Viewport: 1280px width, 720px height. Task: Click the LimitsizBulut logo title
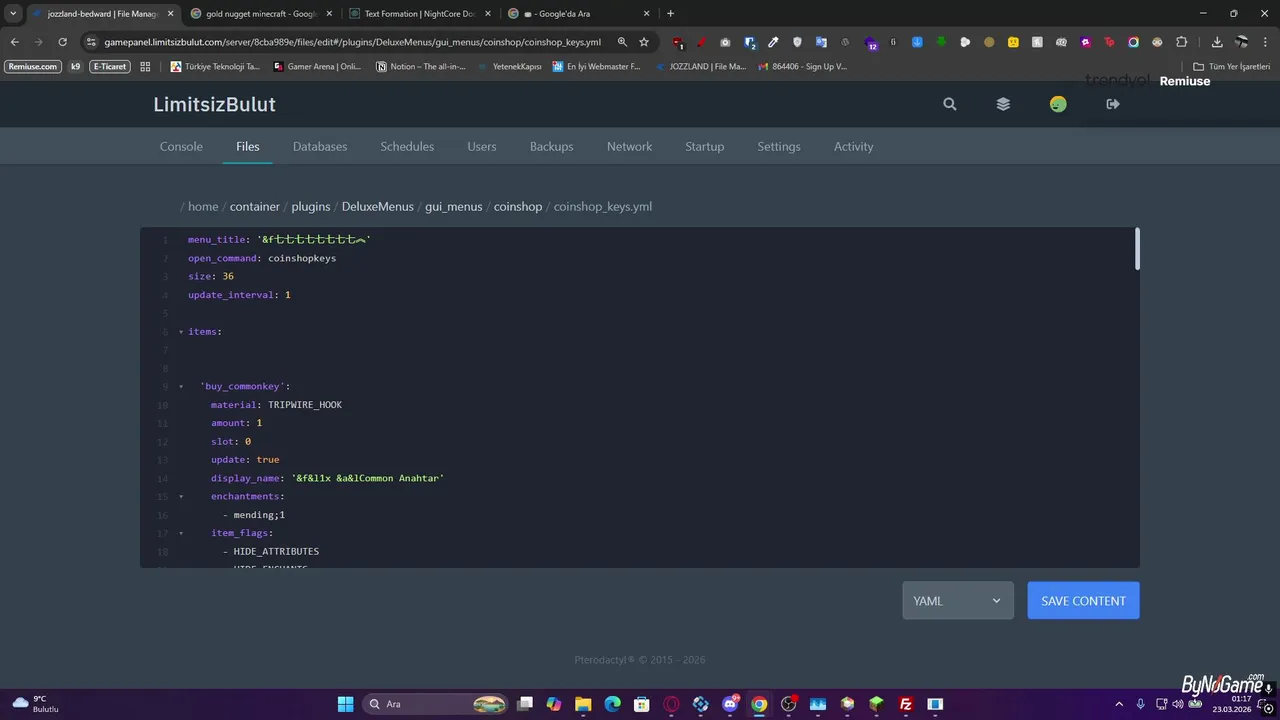point(214,104)
